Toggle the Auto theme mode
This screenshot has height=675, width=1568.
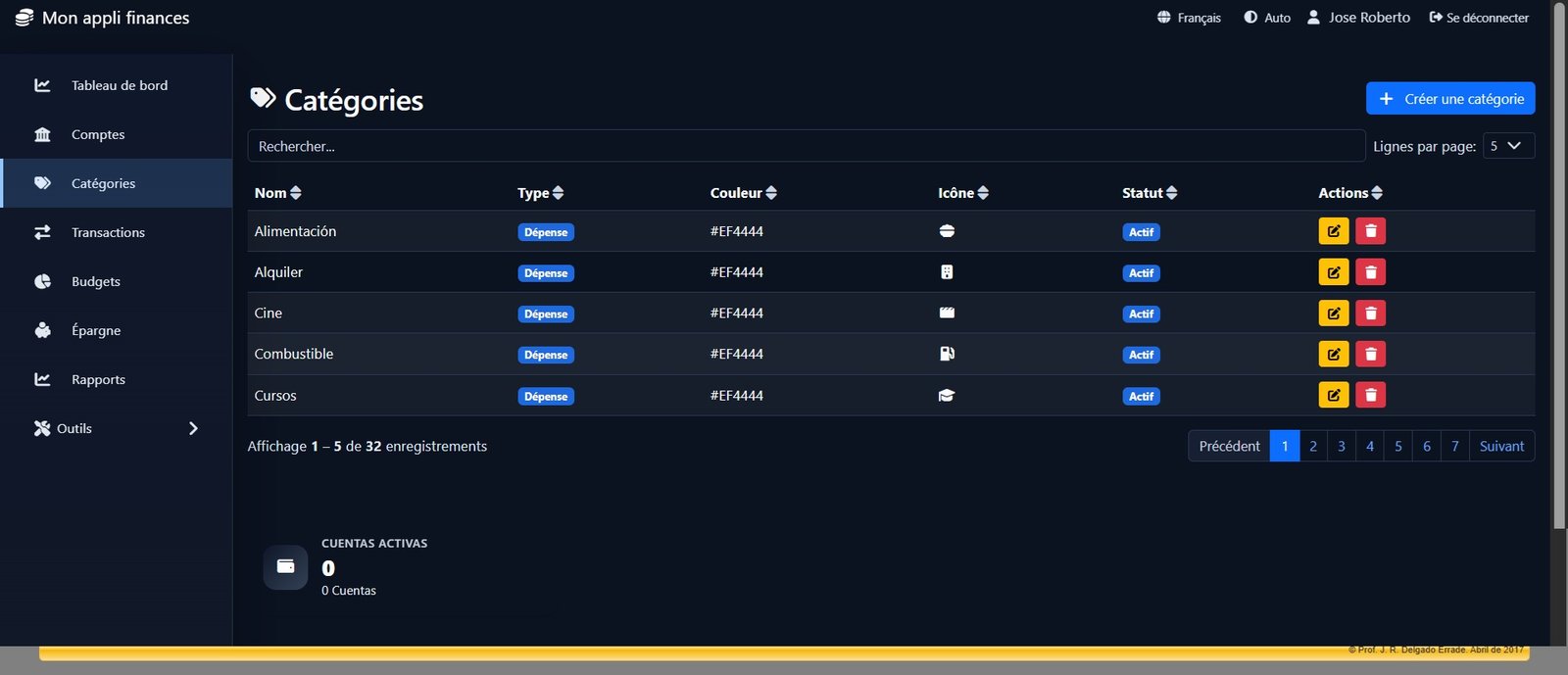pos(1267,18)
